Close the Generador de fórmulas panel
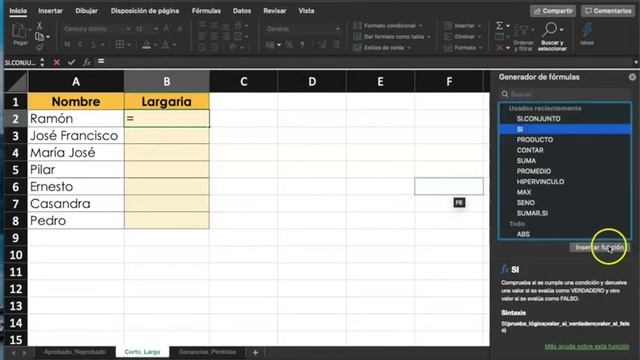Image resolution: width=640 pixels, height=360 pixels. 632,77
